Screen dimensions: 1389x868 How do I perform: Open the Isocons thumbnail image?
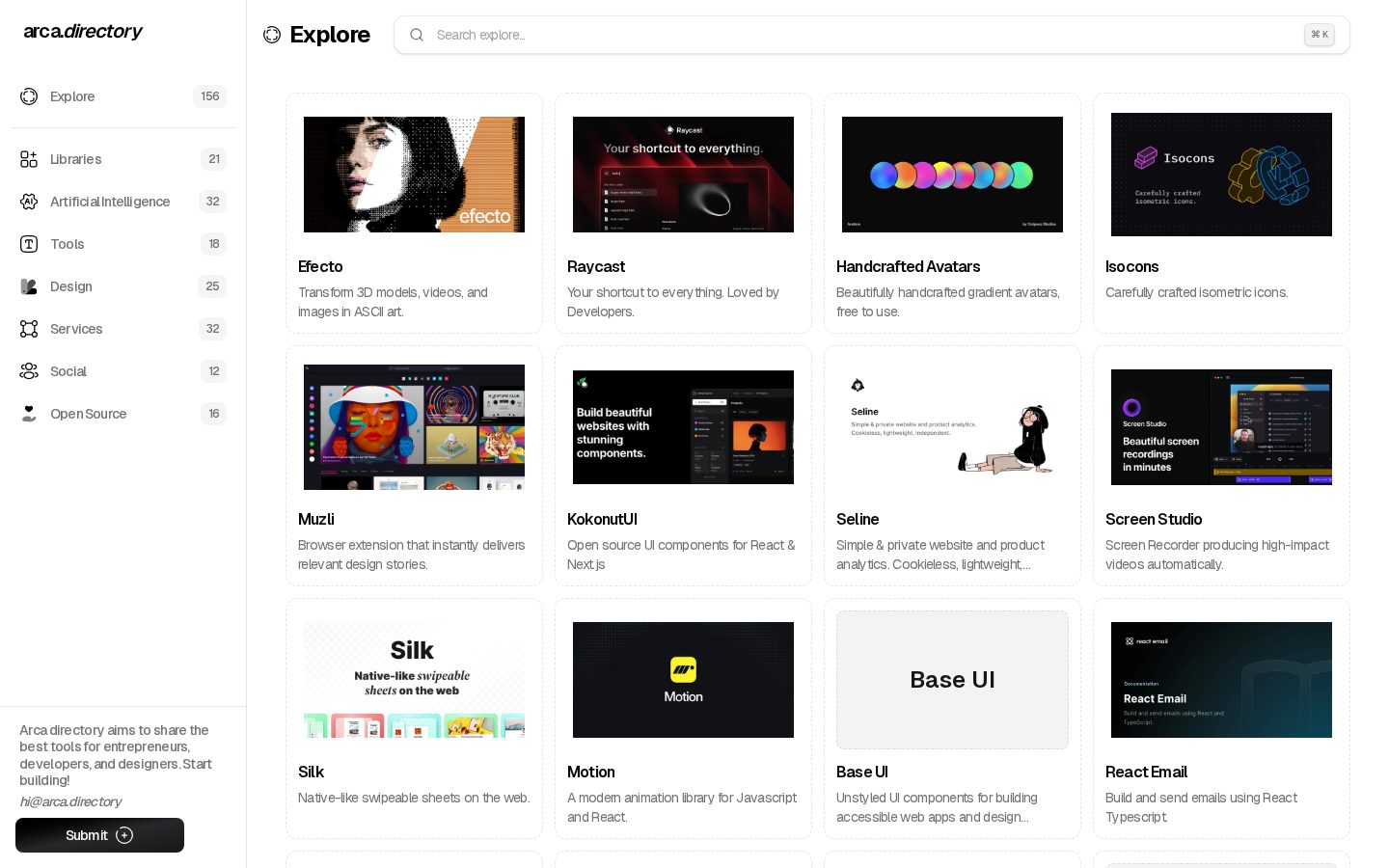1221,175
